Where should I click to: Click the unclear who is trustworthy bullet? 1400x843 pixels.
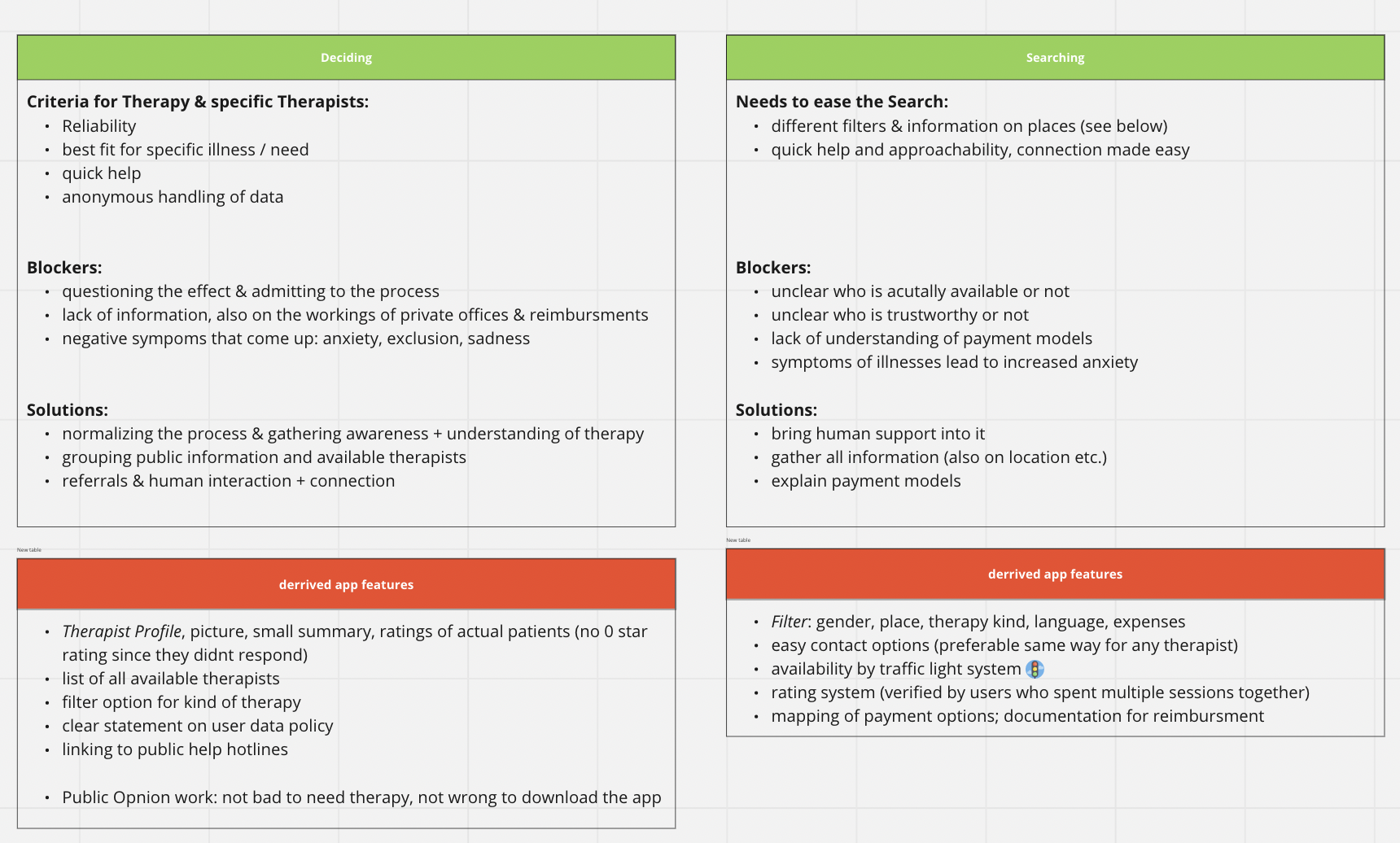click(900, 315)
